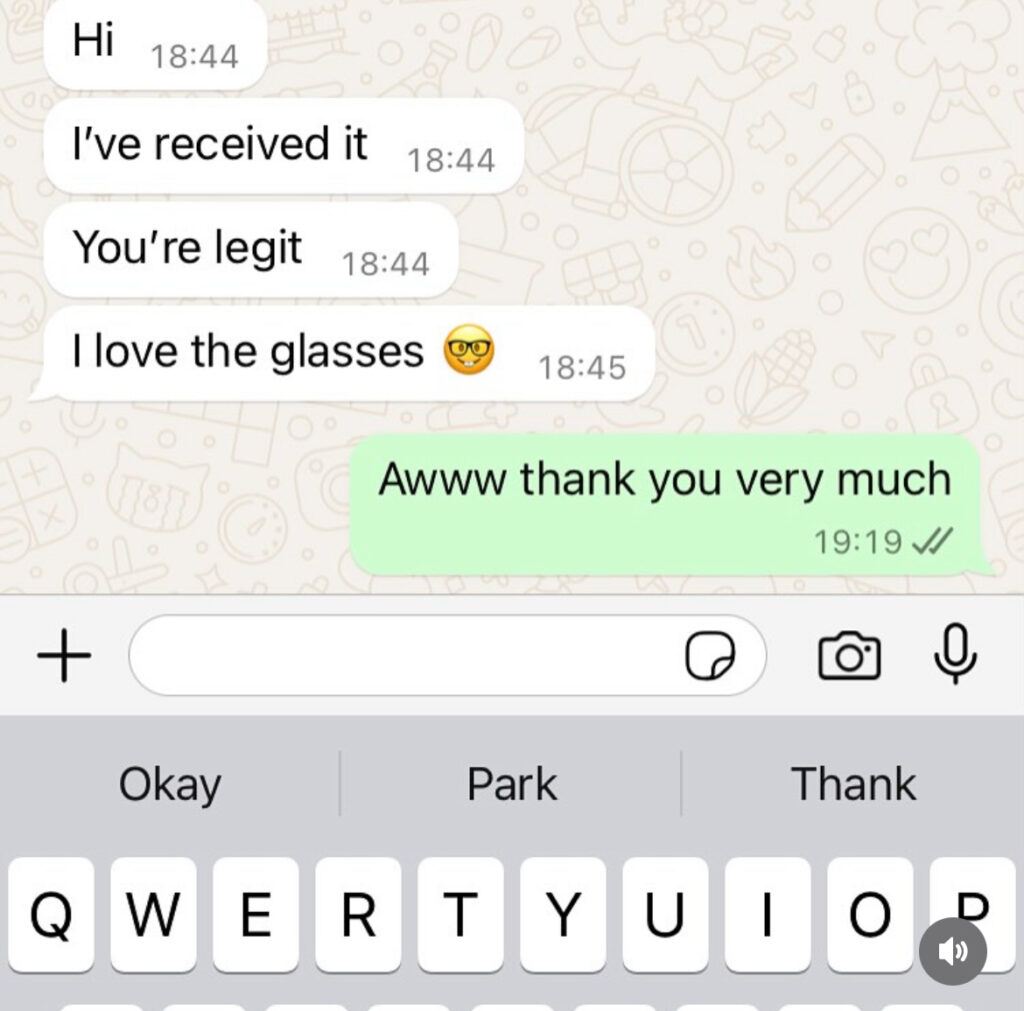Tap the Q key on keyboard
This screenshot has height=1011, width=1024.
tap(51, 914)
